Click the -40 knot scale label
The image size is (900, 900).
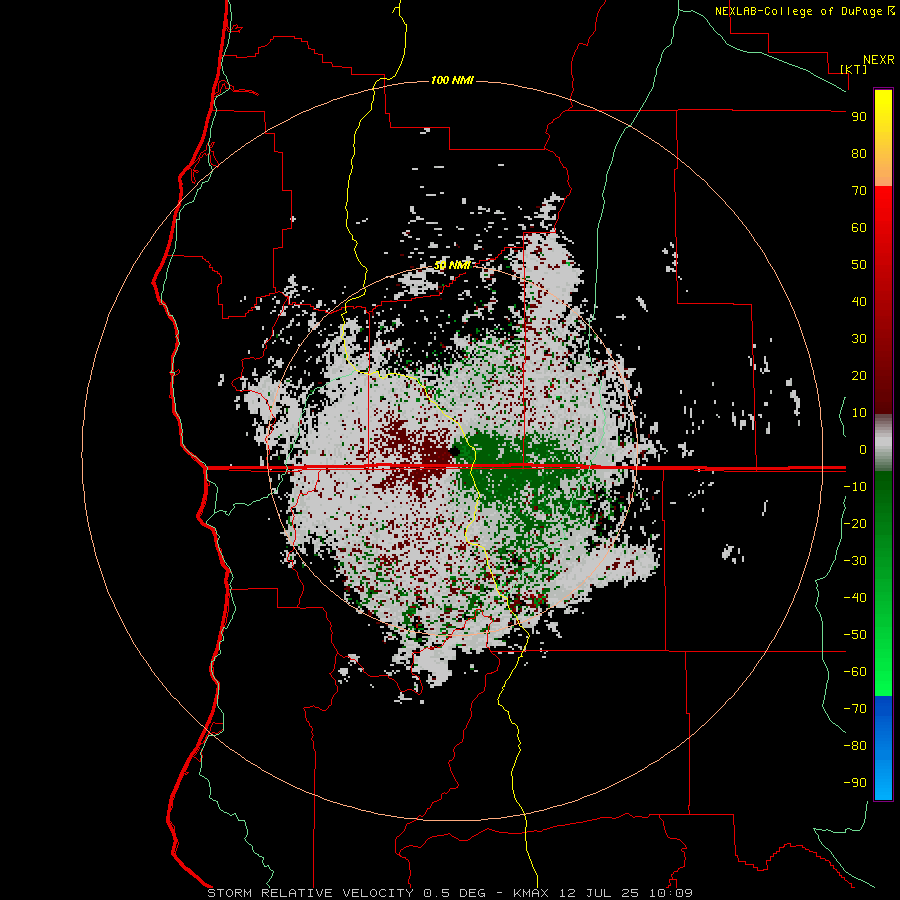[x=855, y=598]
